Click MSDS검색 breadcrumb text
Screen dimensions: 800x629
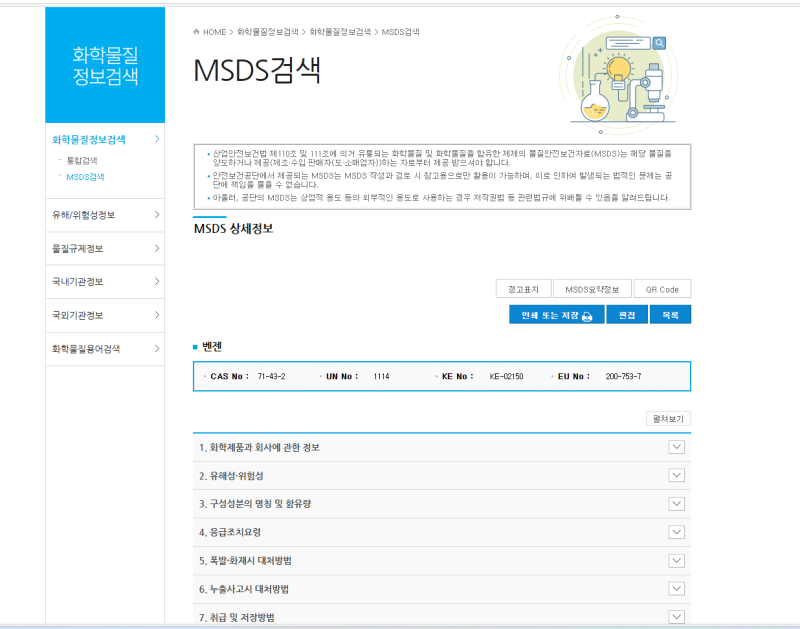pos(401,32)
